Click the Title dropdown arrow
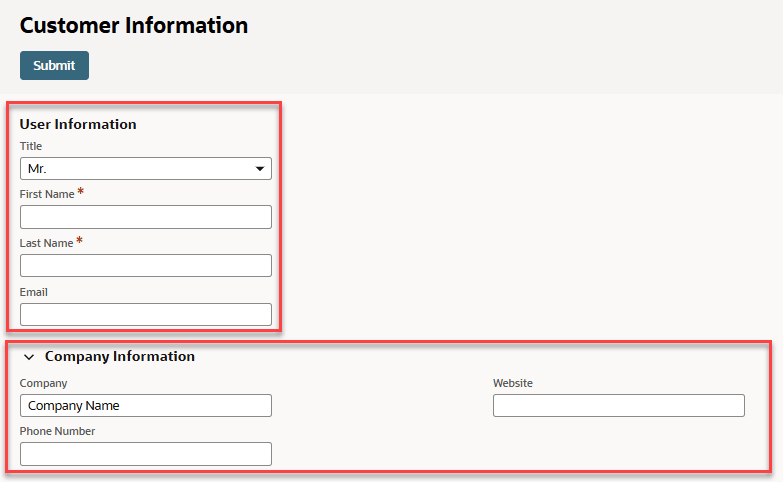783x482 pixels. pyautogui.click(x=260, y=169)
